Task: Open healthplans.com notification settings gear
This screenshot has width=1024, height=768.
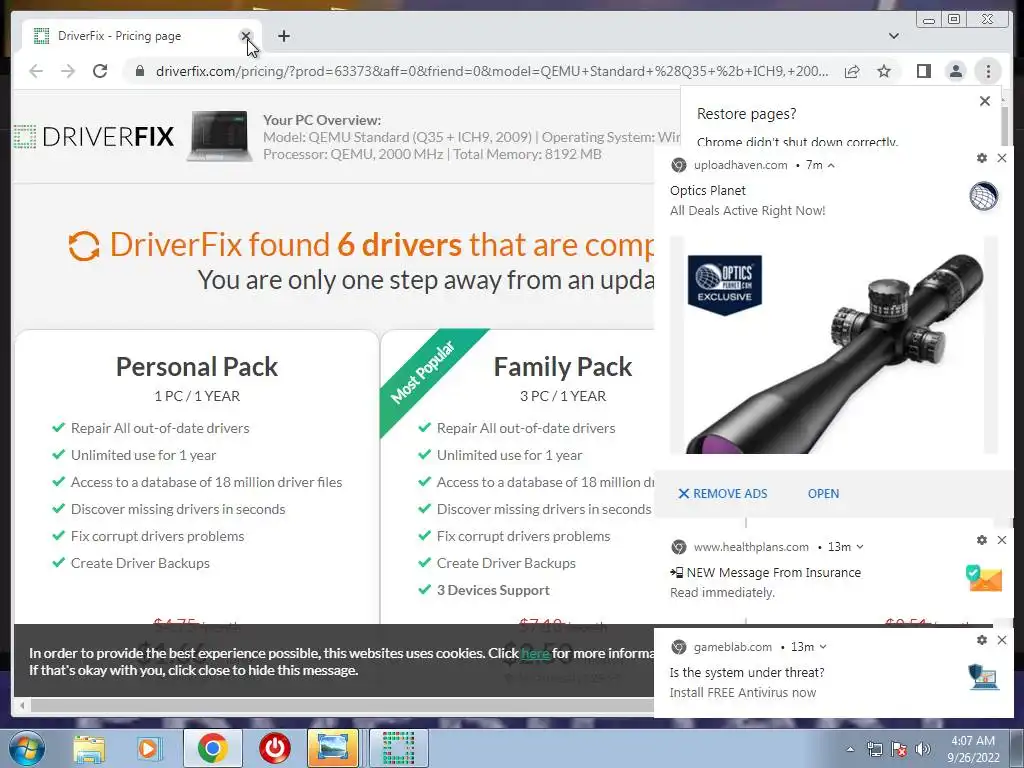Action: pos(982,540)
